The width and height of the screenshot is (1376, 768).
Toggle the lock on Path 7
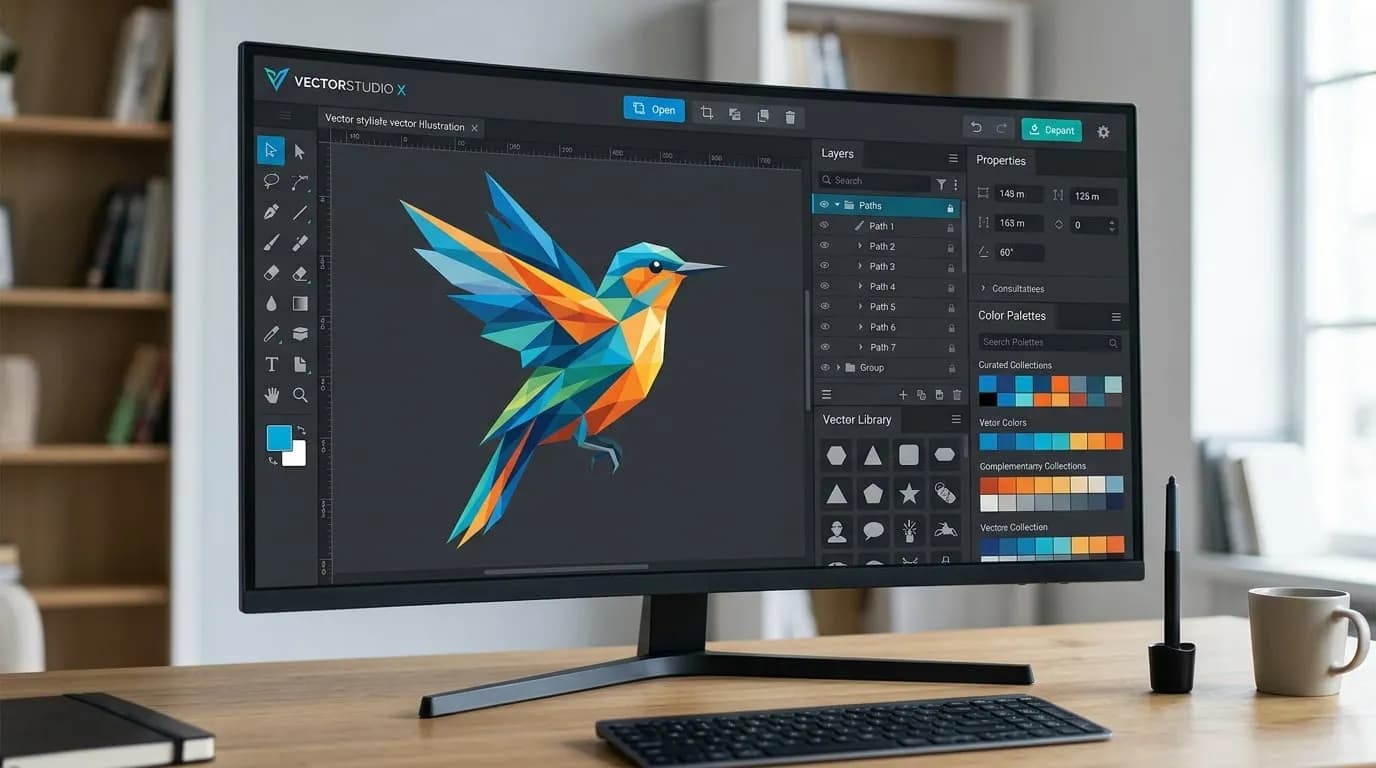(x=951, y=348)
